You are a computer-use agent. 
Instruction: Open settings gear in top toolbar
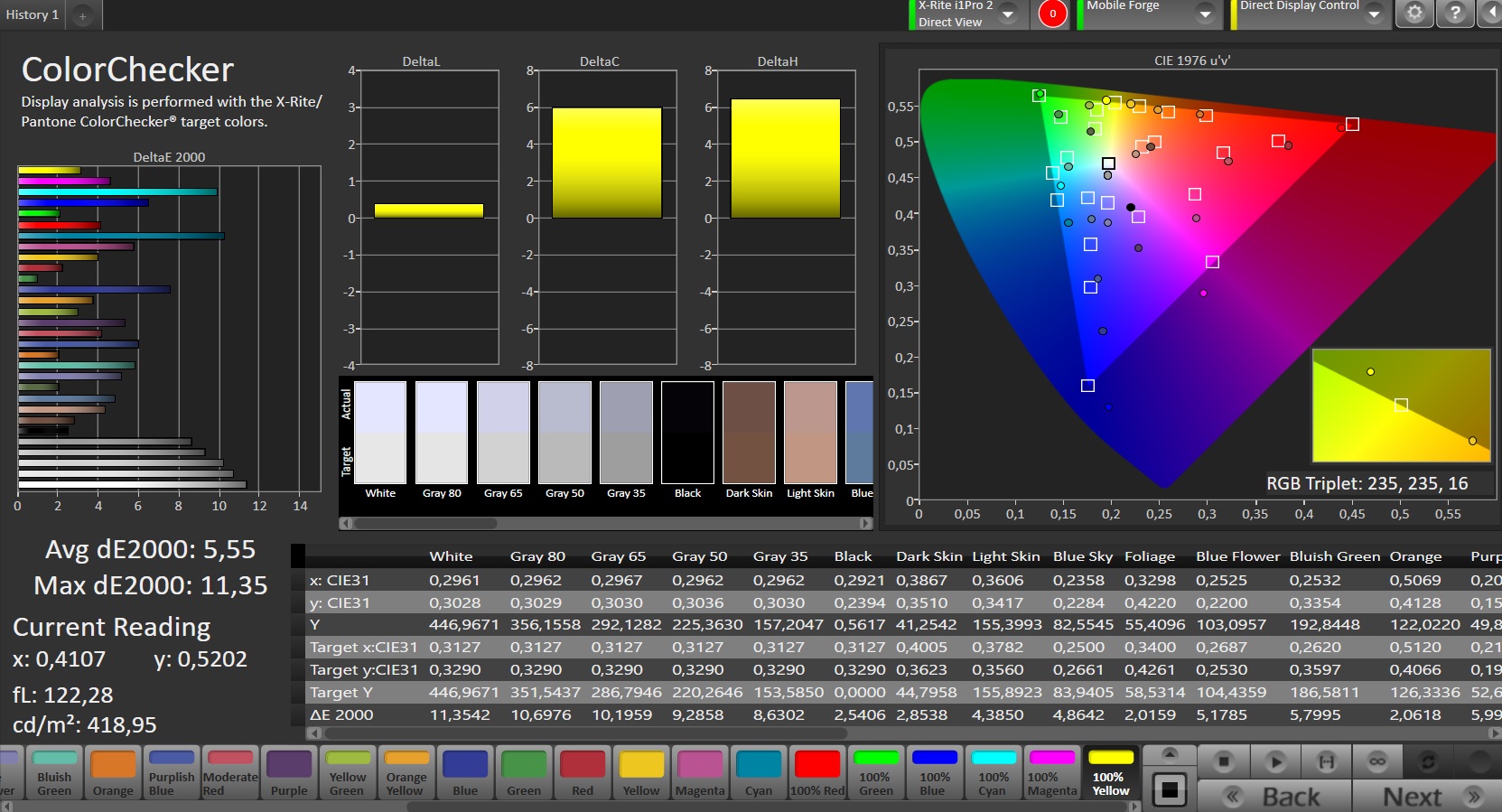(1414, 14)
